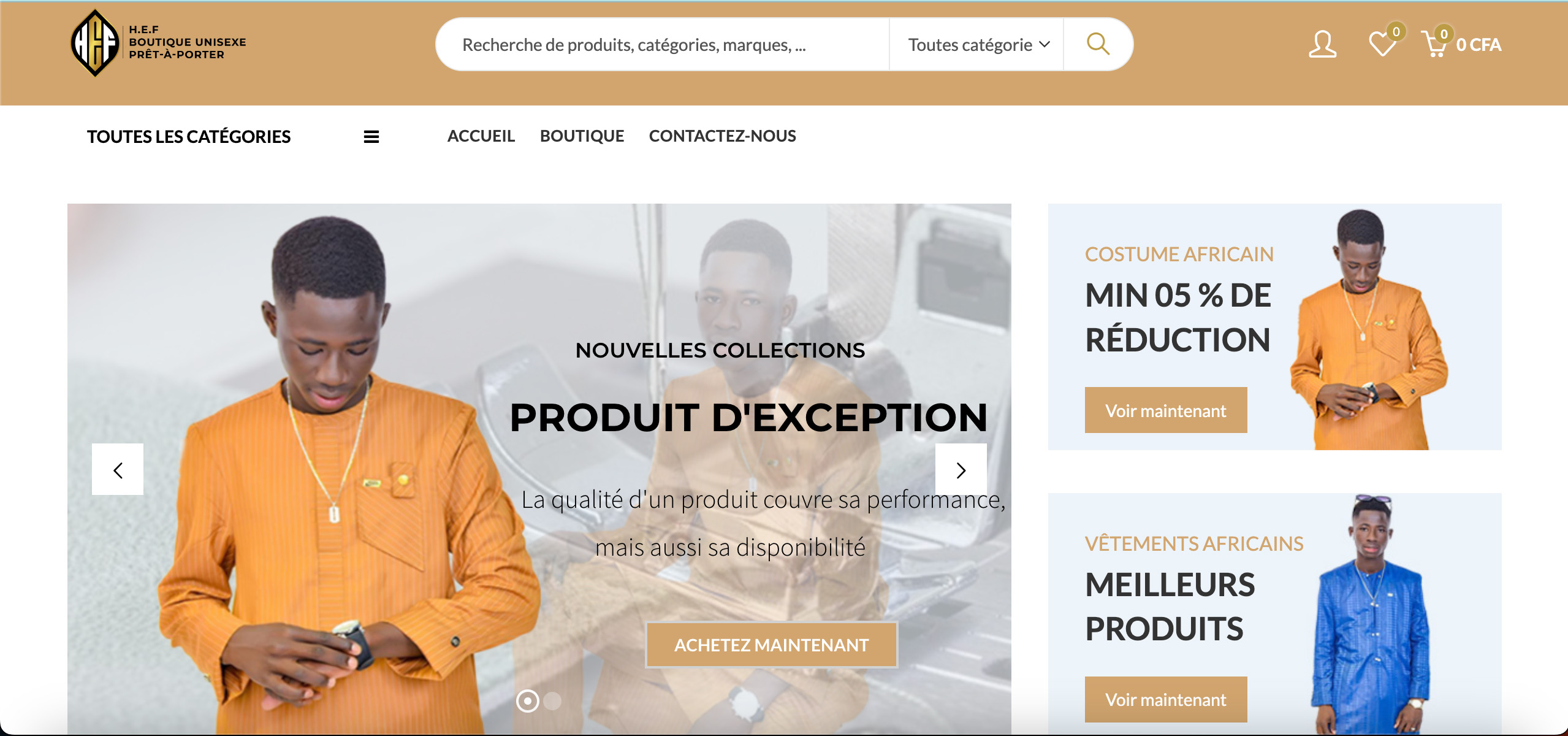
Task: Expand the Toutes catégorie dropdown
Action: pos(978,45)
